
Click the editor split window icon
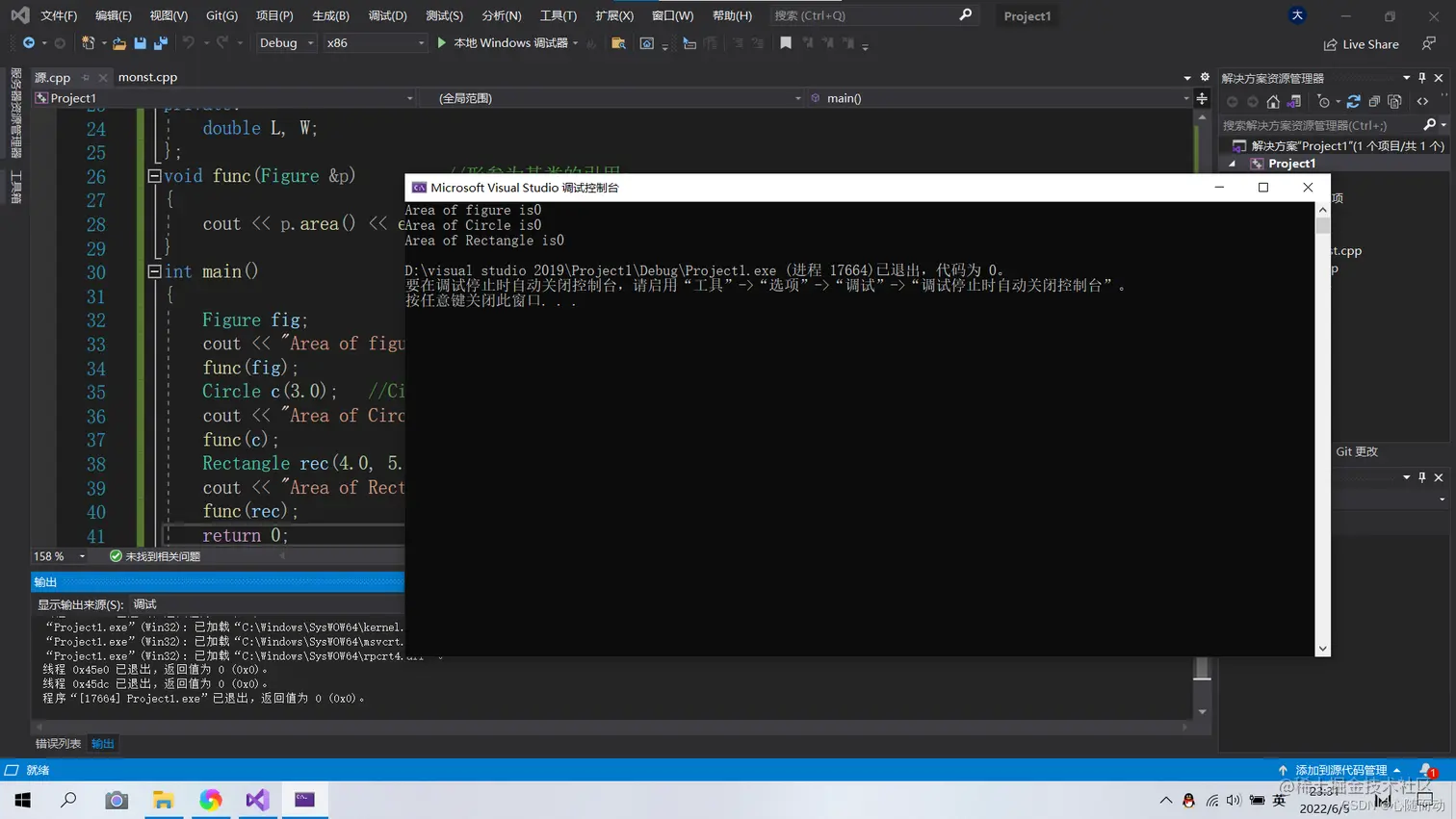(x=1202, y=98)
